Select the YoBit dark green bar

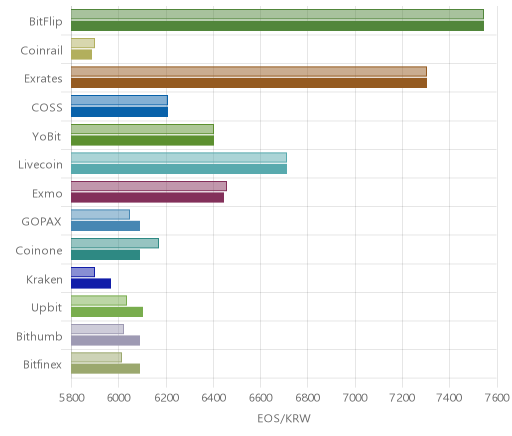pyautogui.click(x=142, y=141)
